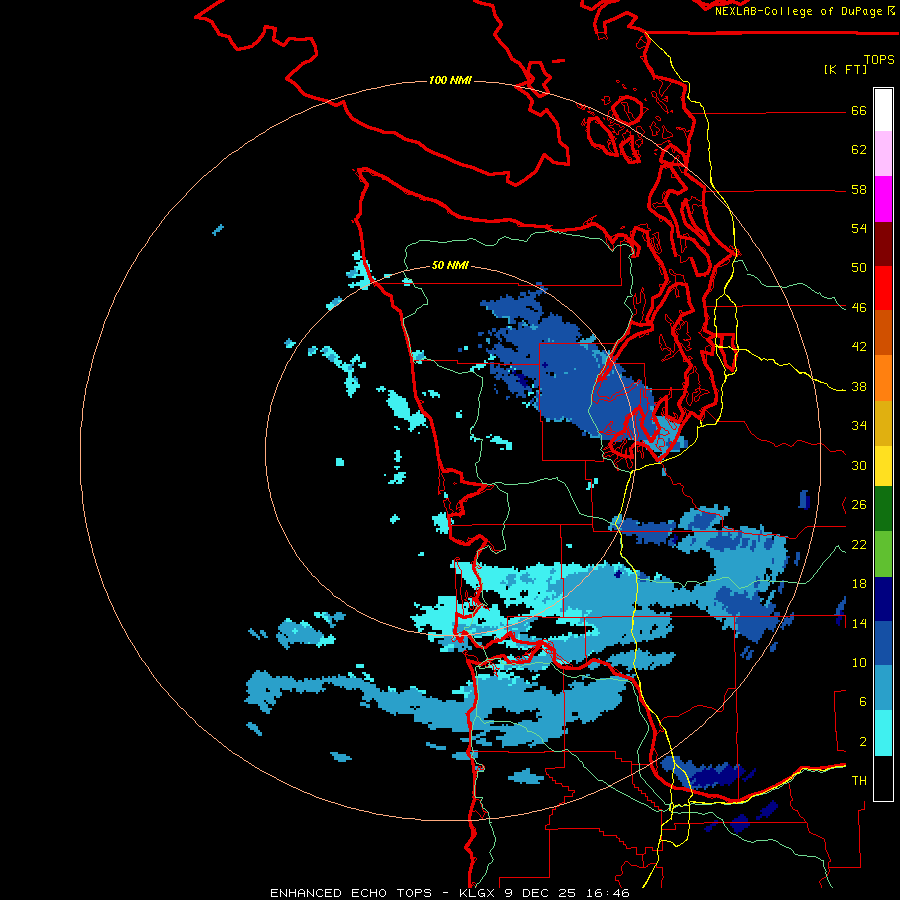Viewport: 900px width, 900px height.
Task: Click the 26 legend value
Action: [x=859, y=505]
